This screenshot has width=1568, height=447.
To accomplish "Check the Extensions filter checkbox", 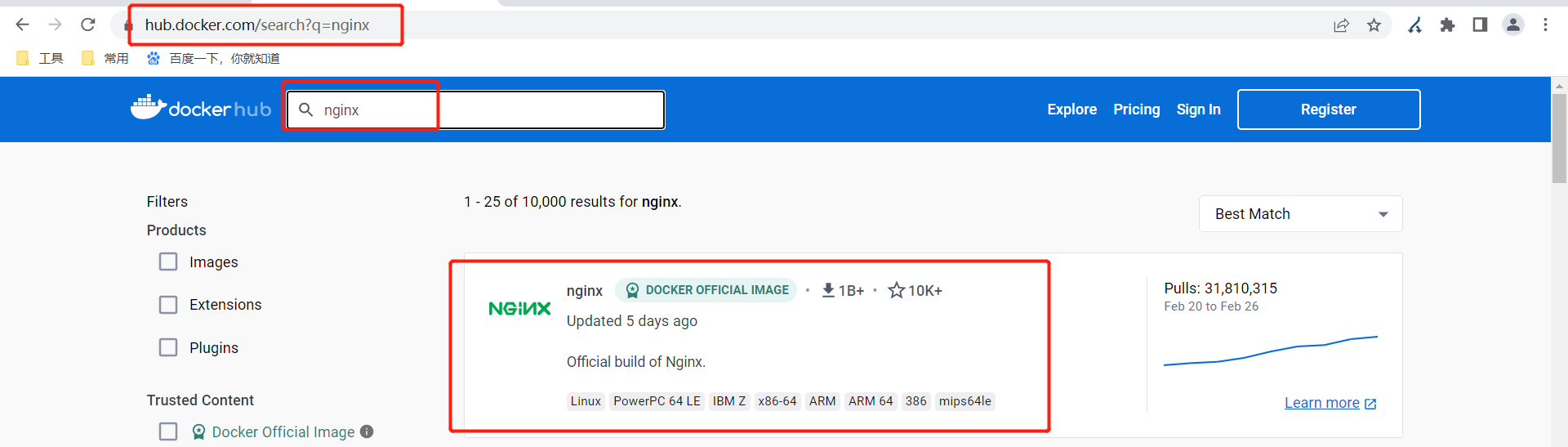I will (168, 305).
